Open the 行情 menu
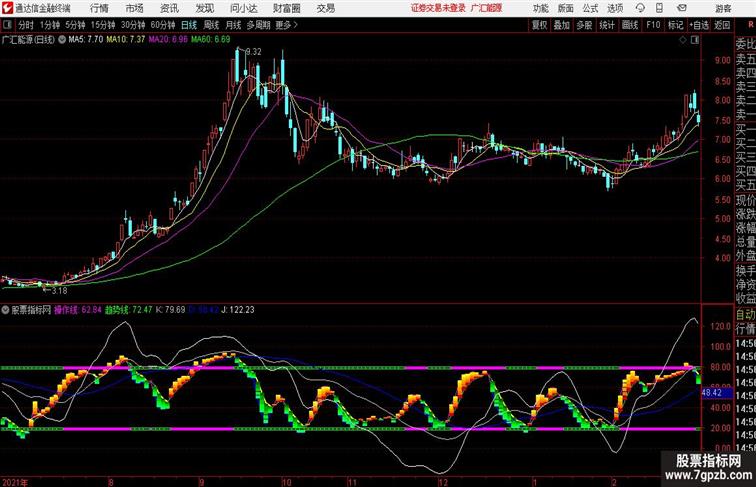This screenshot has width=756, height=487. (99, 8)
